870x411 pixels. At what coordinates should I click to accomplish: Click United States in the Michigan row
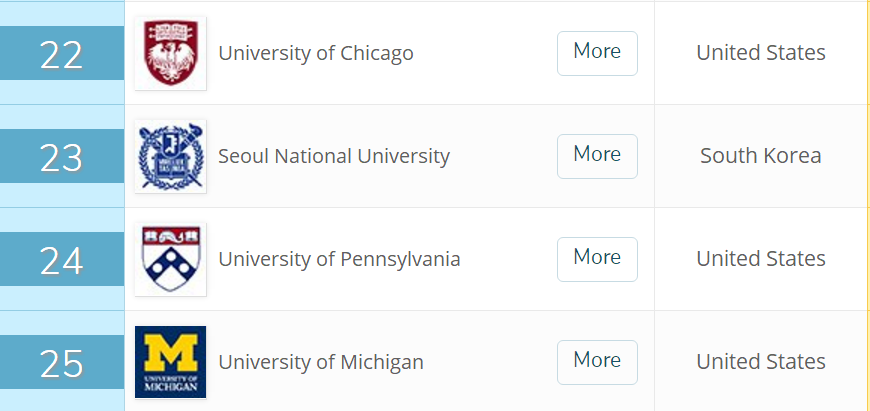pyautogui.click(x=761, y=362)
